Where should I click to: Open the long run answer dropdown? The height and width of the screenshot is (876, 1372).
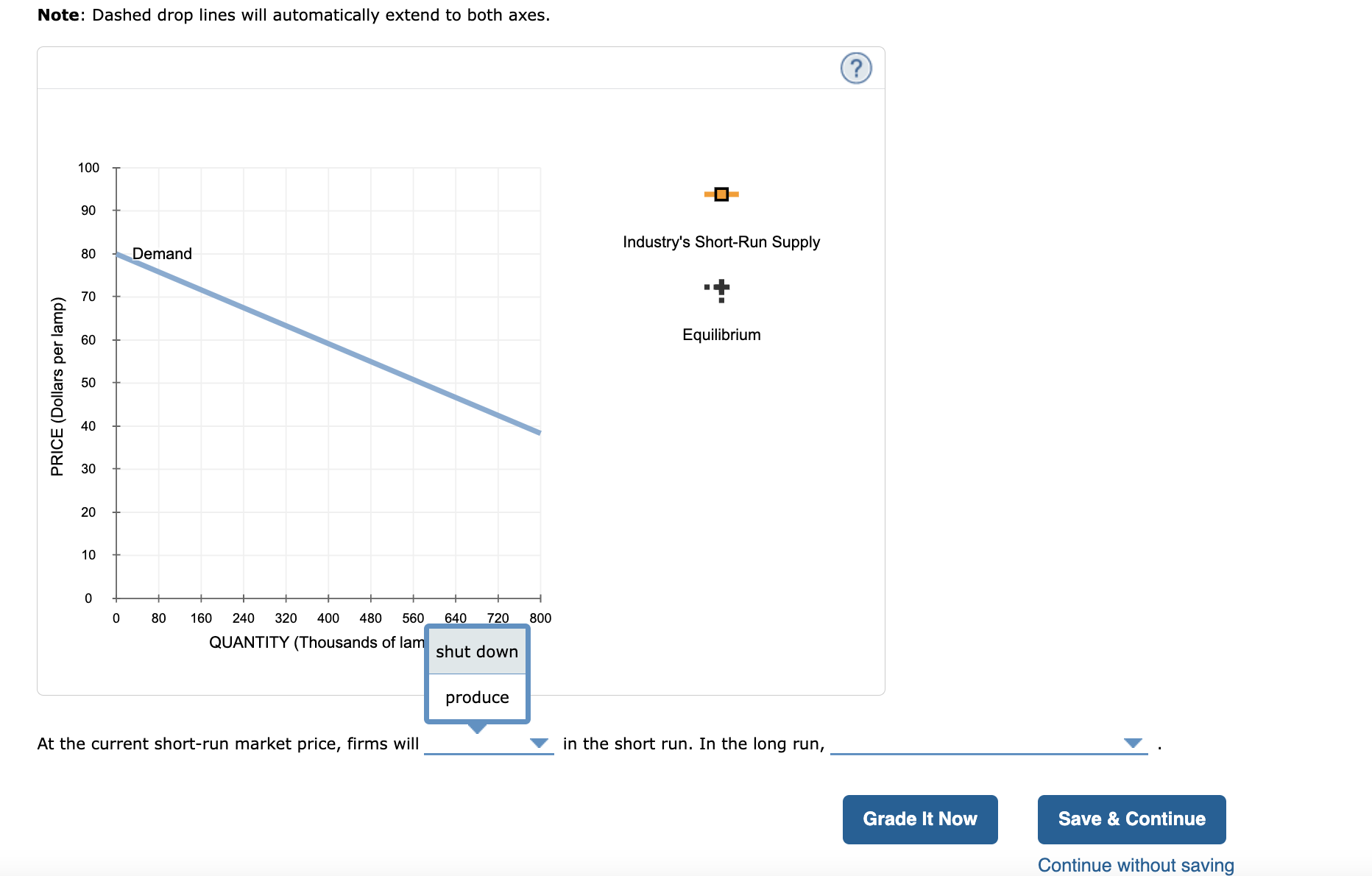click(x=1131, y=743)
